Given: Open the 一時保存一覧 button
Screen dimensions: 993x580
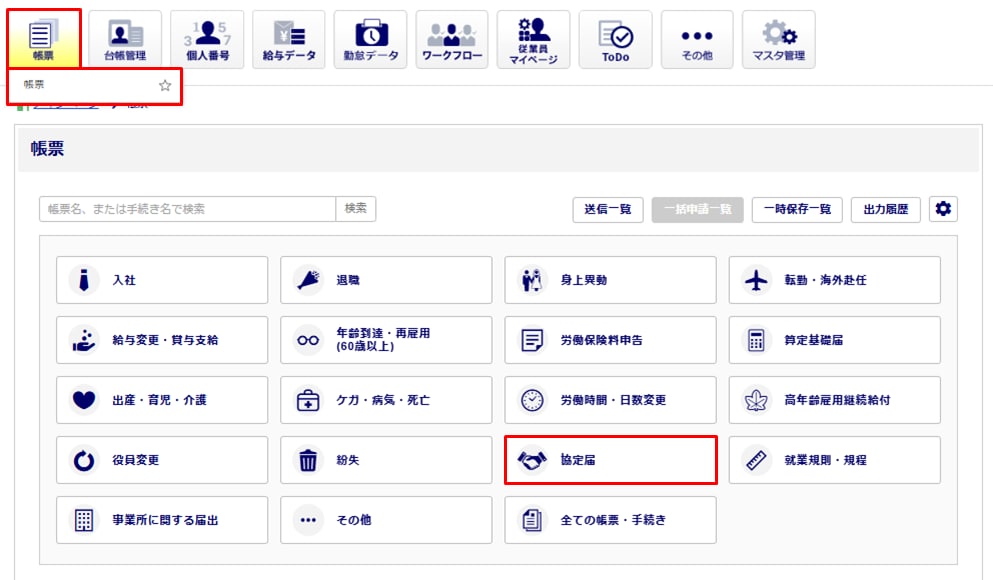Looking at the screenshot, I should tap(797, 209).
